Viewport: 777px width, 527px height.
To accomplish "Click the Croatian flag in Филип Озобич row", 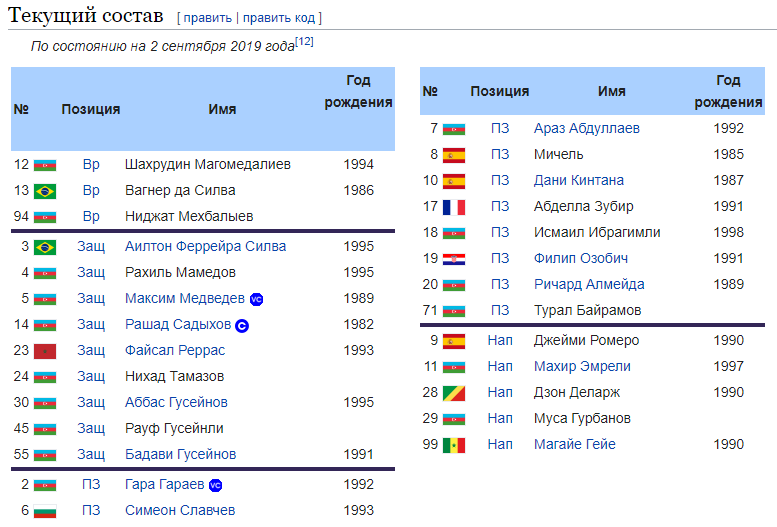I will tap(454, 259).
